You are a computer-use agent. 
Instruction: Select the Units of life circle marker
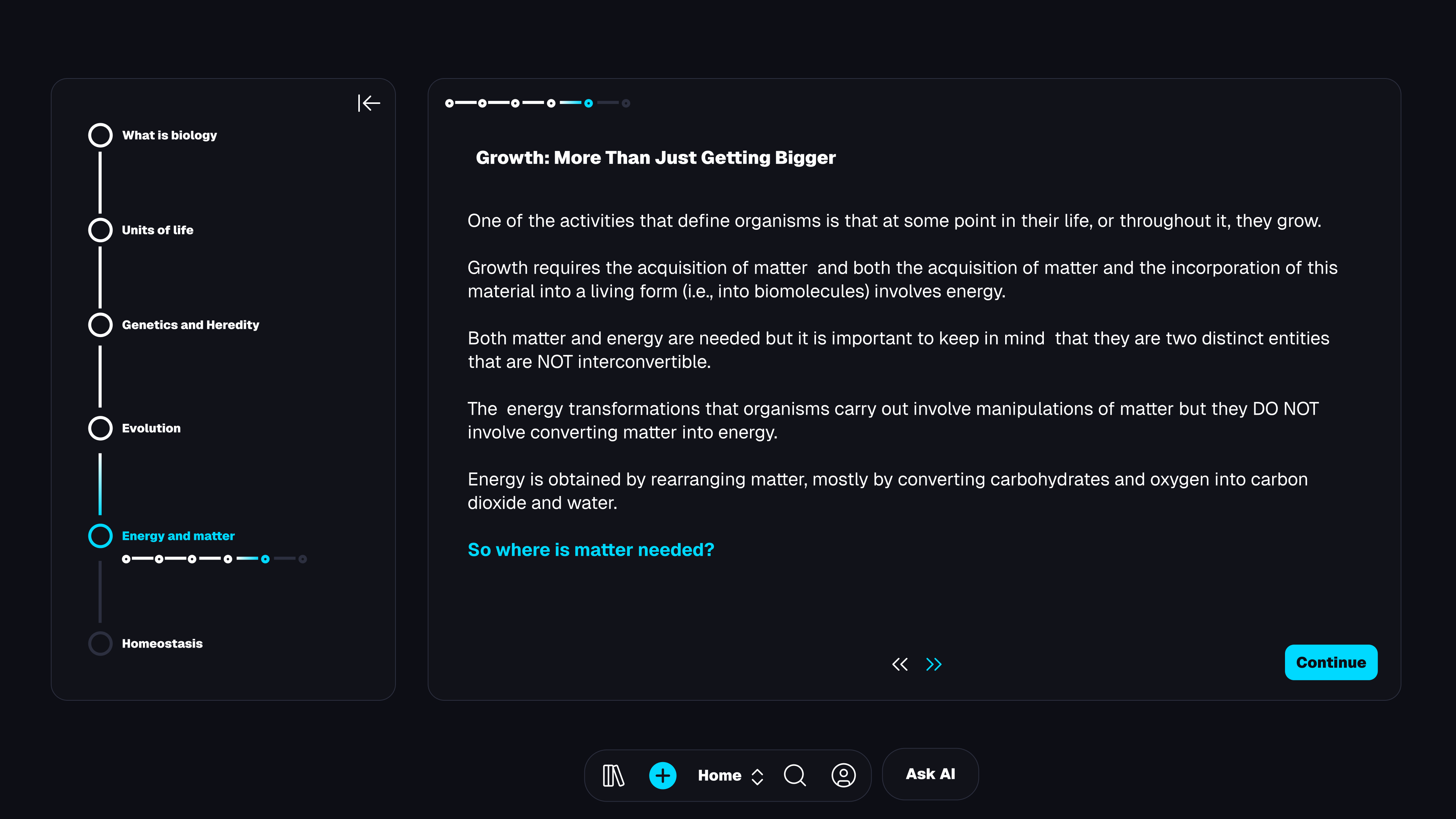(100, 230)
